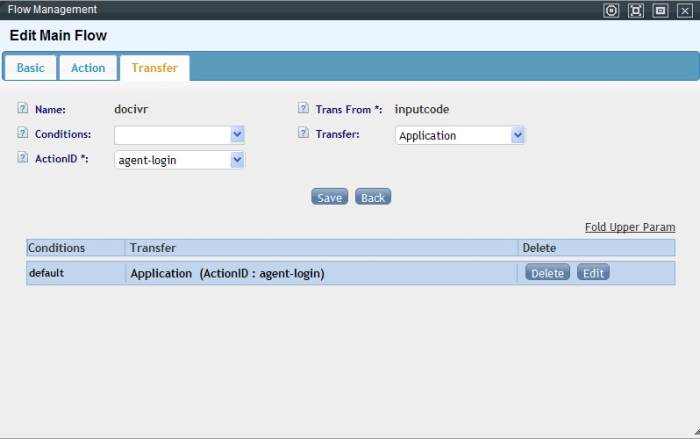Switch to the Action tab
The height and width of the screenshot is (439, 700).
(x=88, y=68)
